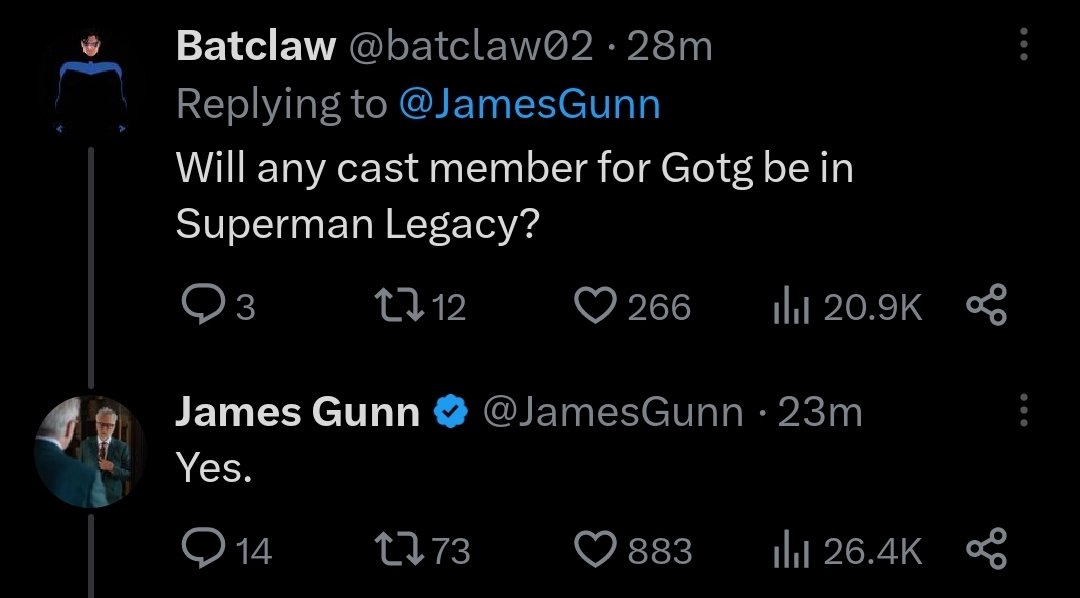The height and width of the screenshot is (598, 1080).
Task: Click the @batclaw02 handle
Action: pos(472,47)
